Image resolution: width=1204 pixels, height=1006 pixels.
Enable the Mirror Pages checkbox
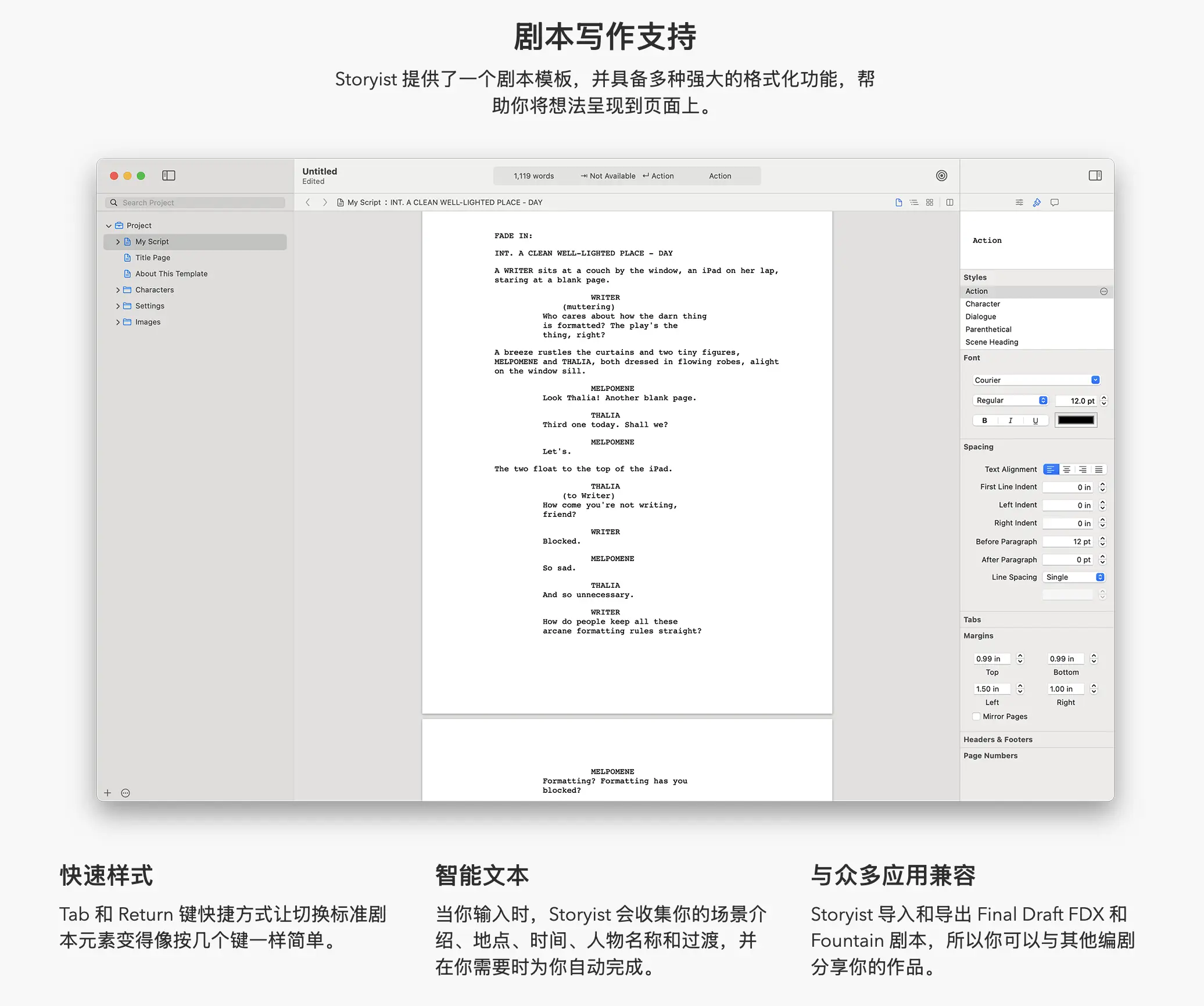click(x=976, y=716)
